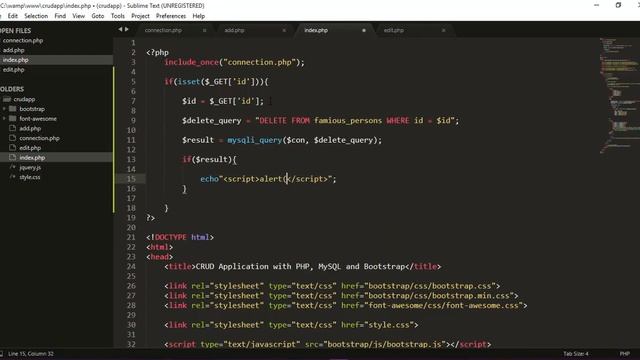Screen dimensions: 640x360
Task: Open add.php under Open Files
Action: [x=13, y=50]
